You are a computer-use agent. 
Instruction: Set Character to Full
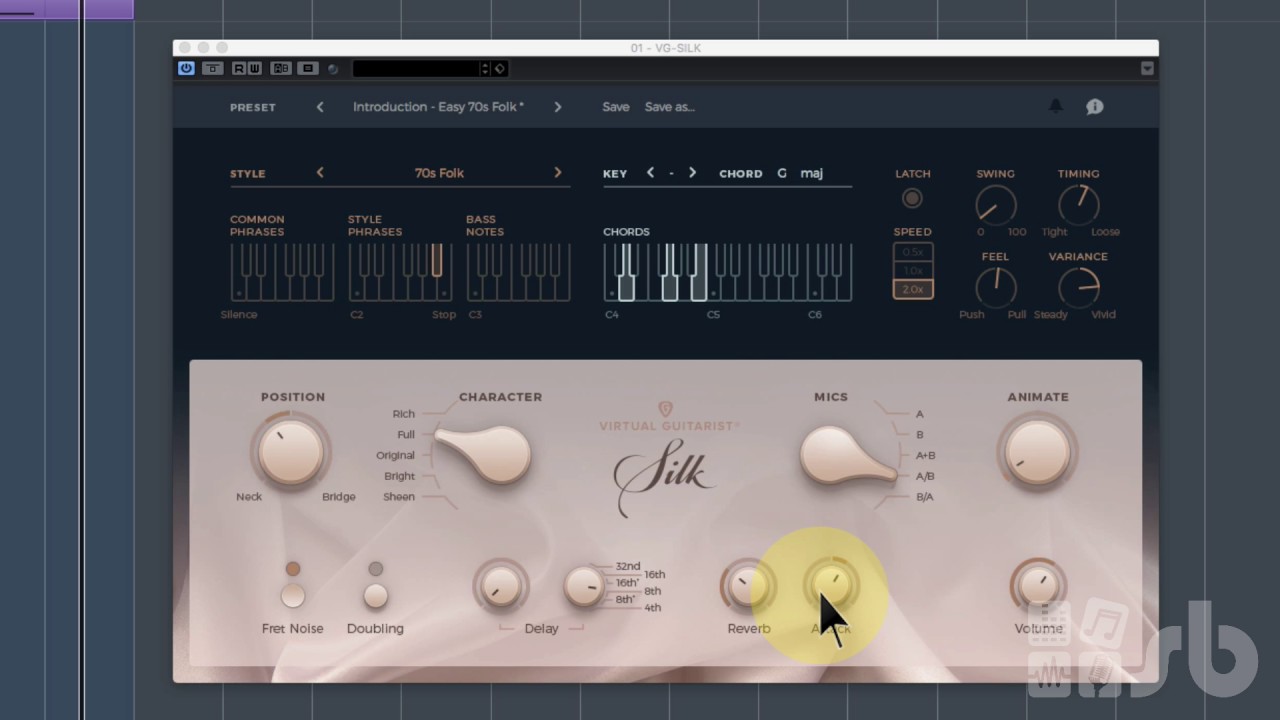coord(405,435)
